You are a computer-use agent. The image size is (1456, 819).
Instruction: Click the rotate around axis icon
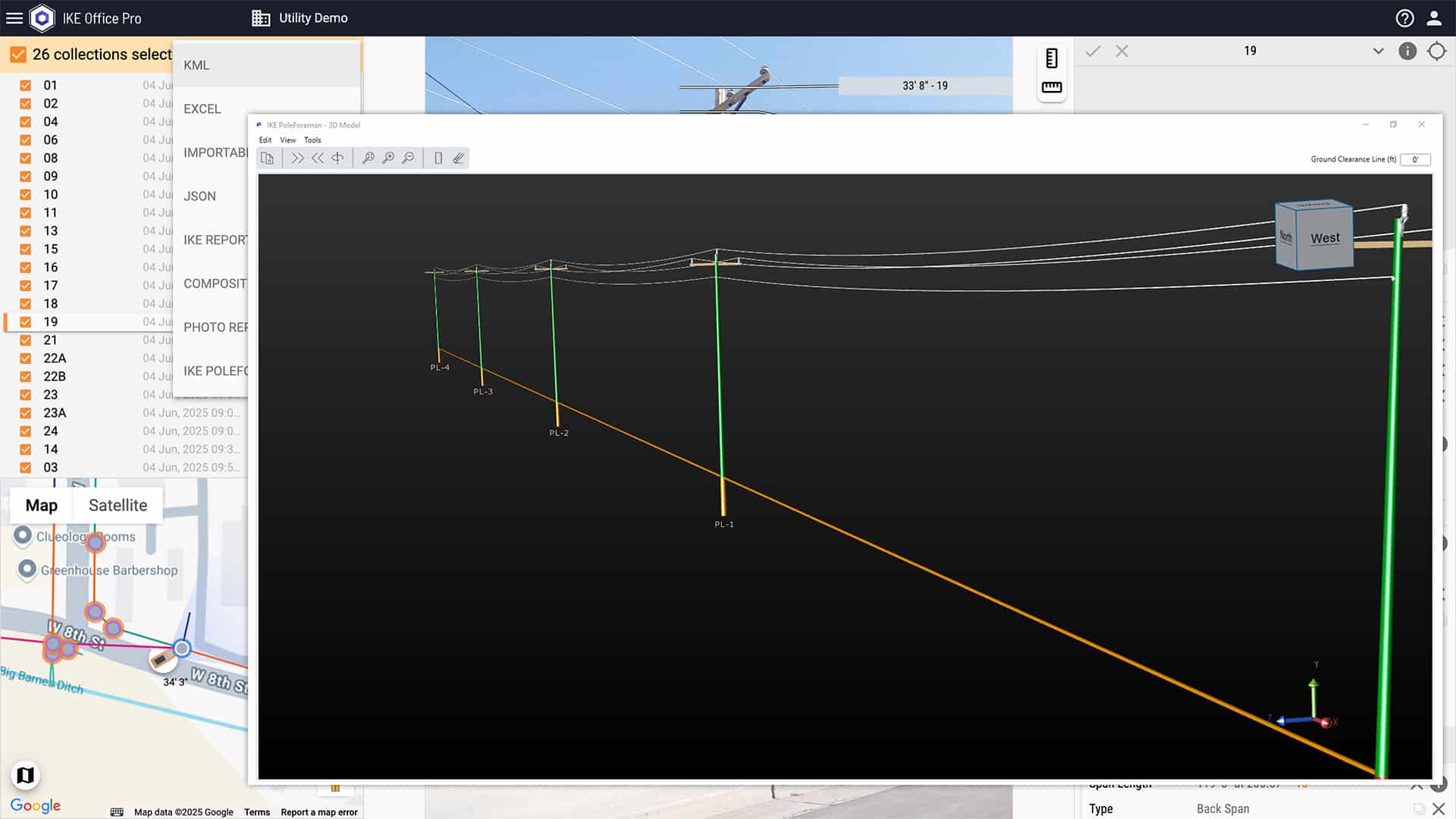337,158
